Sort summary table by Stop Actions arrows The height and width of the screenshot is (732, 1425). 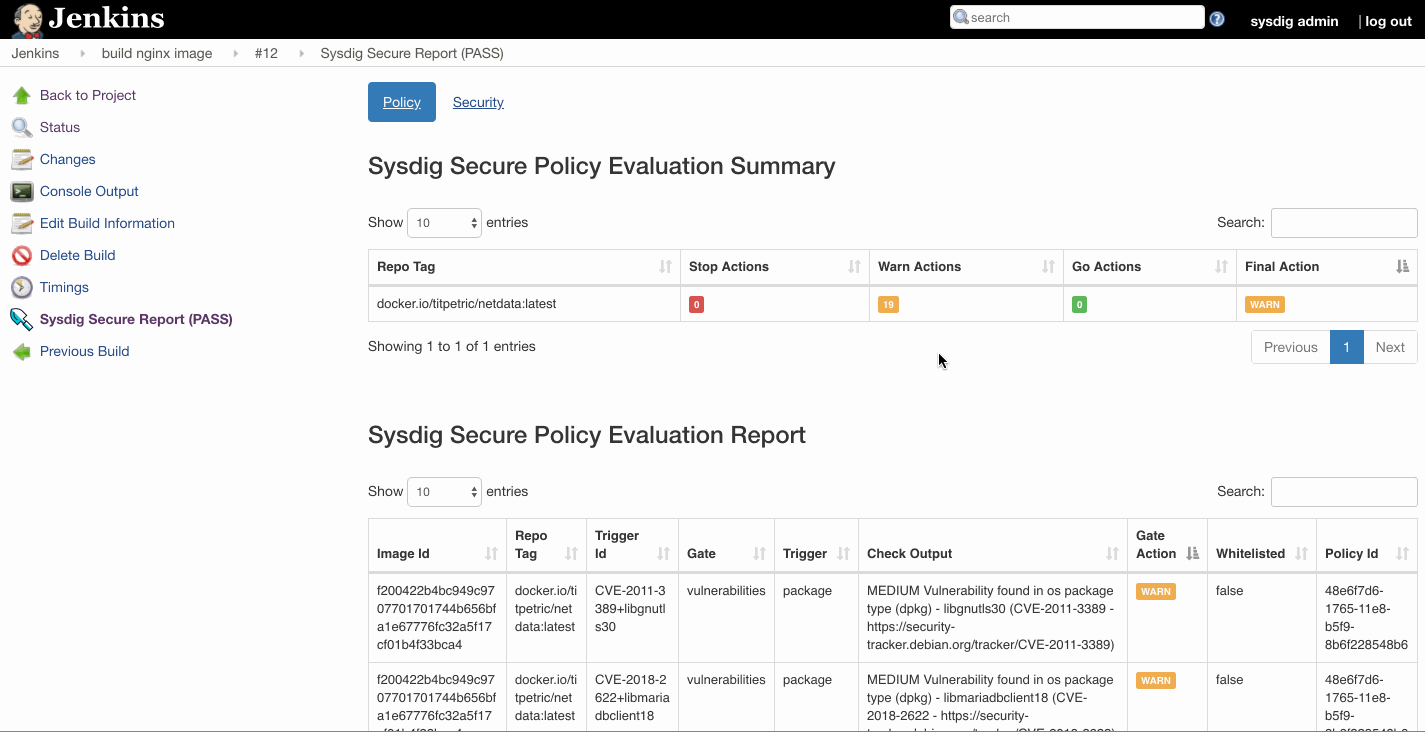pyautogui.click(x=855, y=267)
